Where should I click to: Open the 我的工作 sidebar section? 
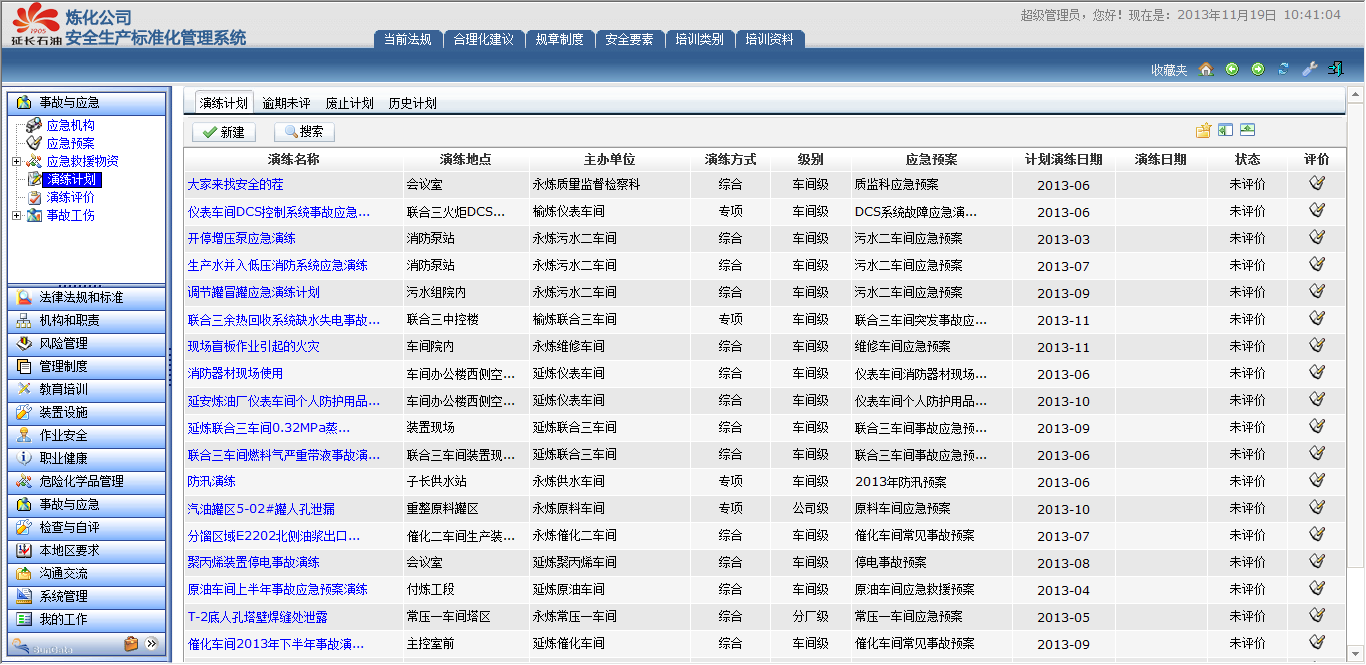(x=87, y=620)
